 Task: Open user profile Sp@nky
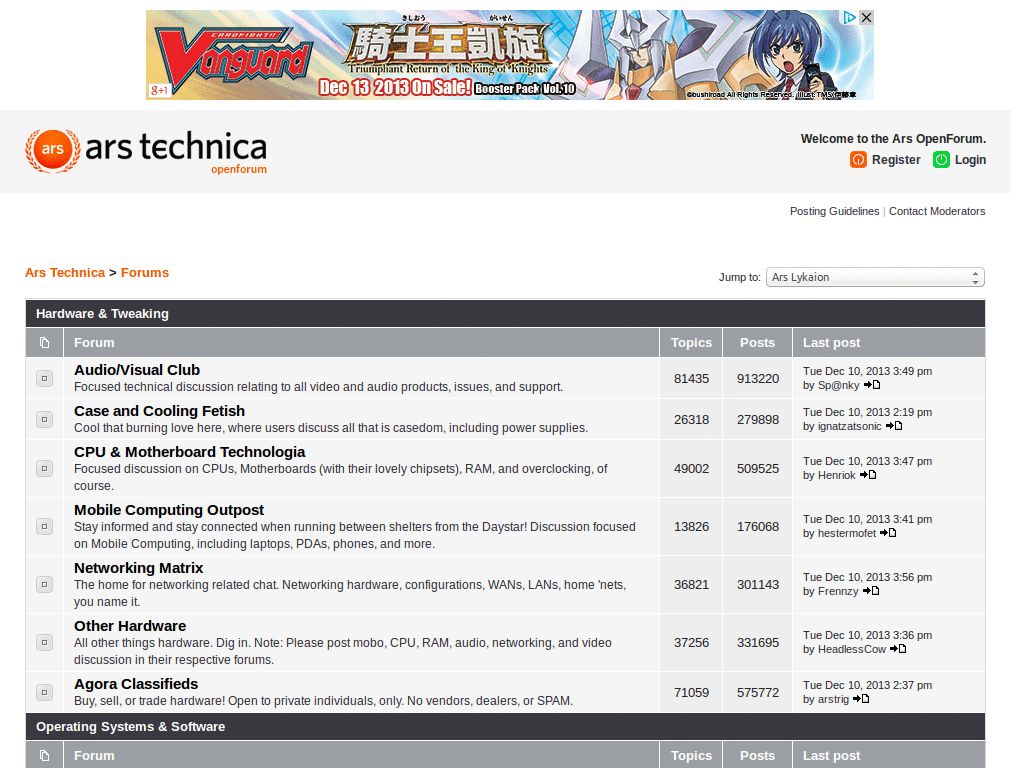point(839,385)
